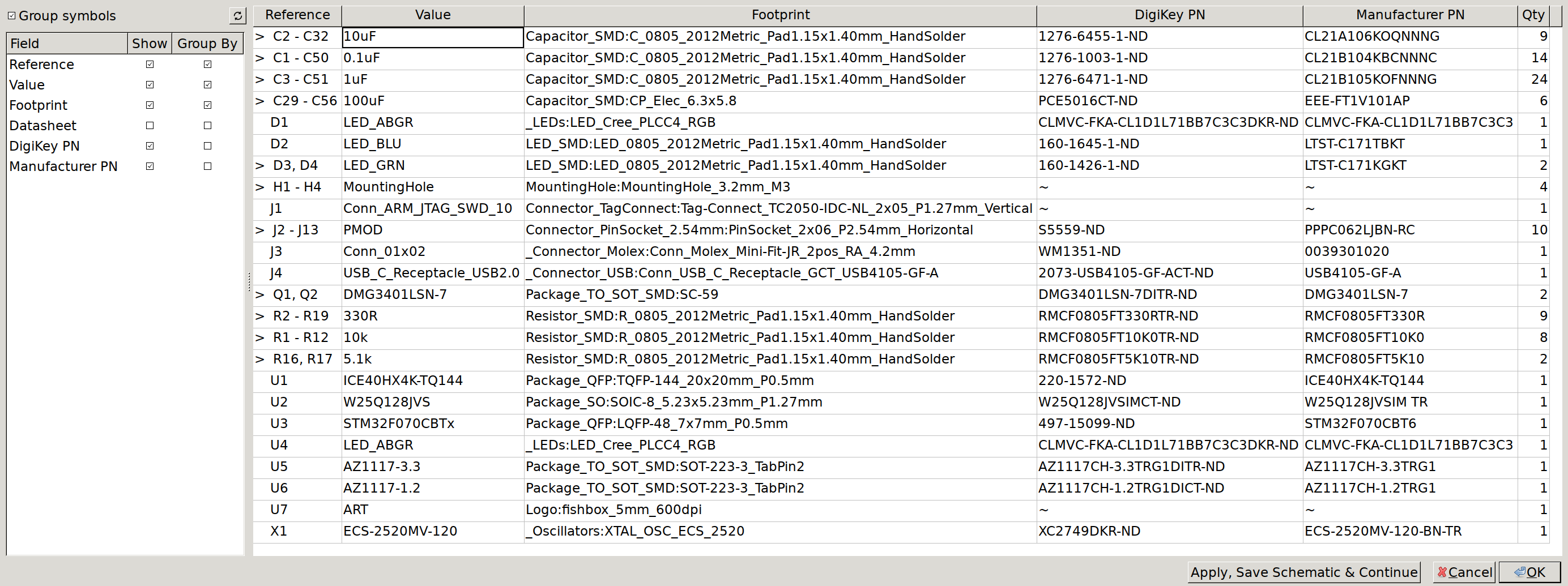Toggle Show checkbox for DigiKey PN field
The width and height of the screenshot is (1568, 586).
150,146
